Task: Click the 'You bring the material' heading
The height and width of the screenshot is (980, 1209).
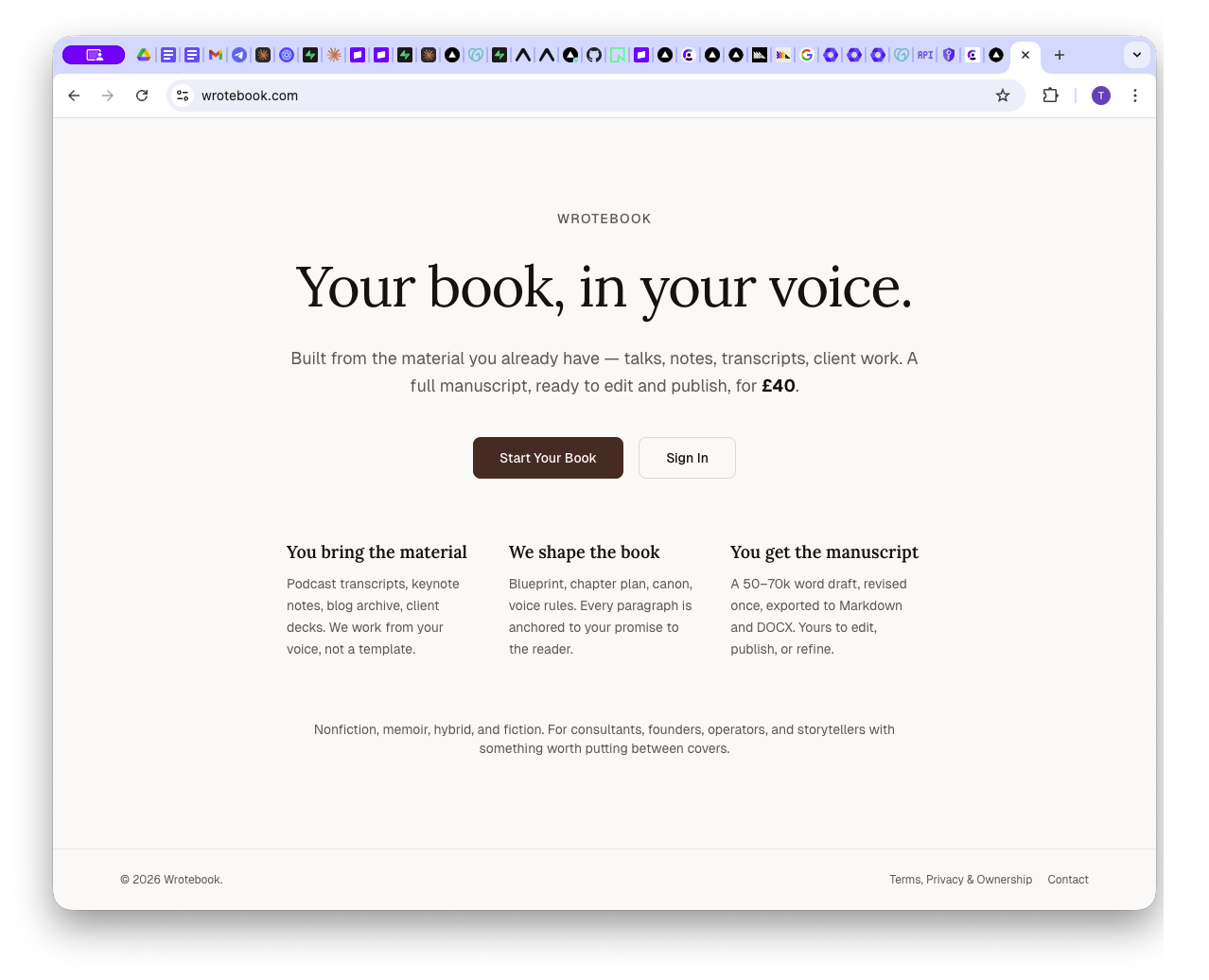Action: [x=377, y=552]
